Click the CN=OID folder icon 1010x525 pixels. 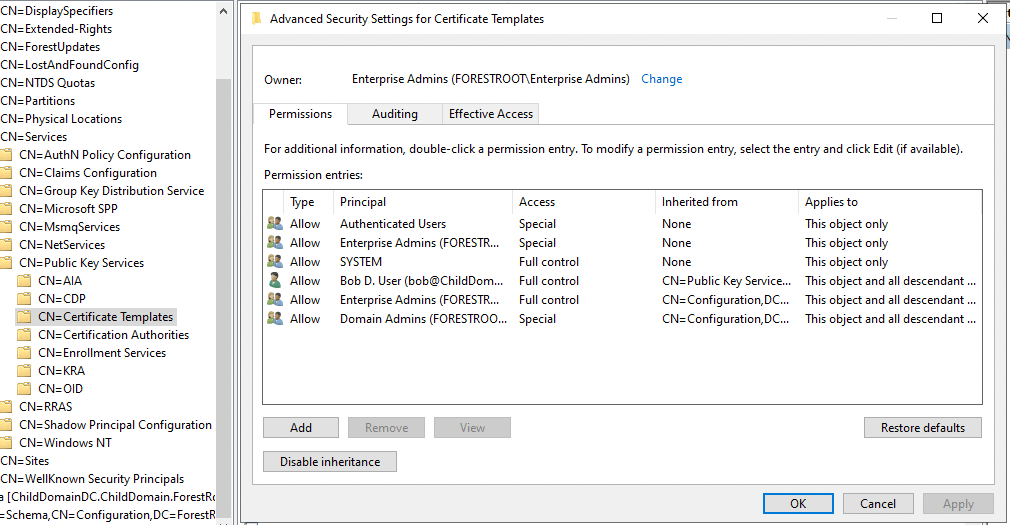pos(25,389)
